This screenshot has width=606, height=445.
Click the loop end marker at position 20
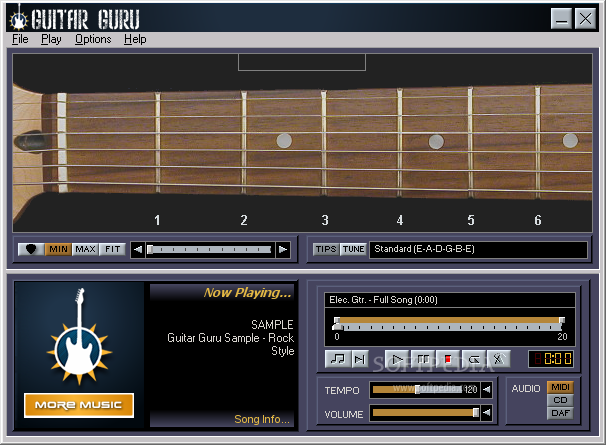tap(562, 320)
